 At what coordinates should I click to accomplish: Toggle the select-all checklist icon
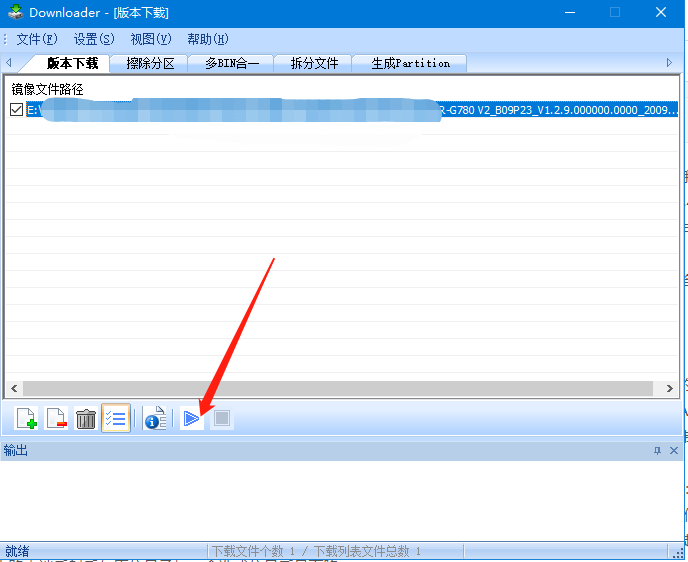115,419
